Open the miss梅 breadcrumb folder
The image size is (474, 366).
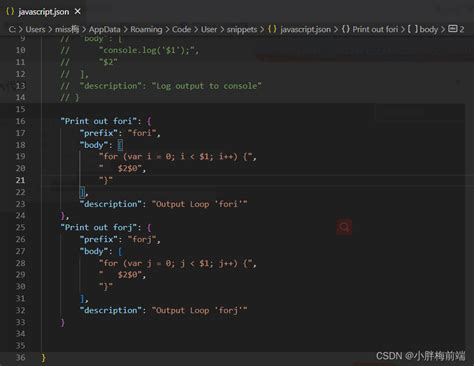67,29
